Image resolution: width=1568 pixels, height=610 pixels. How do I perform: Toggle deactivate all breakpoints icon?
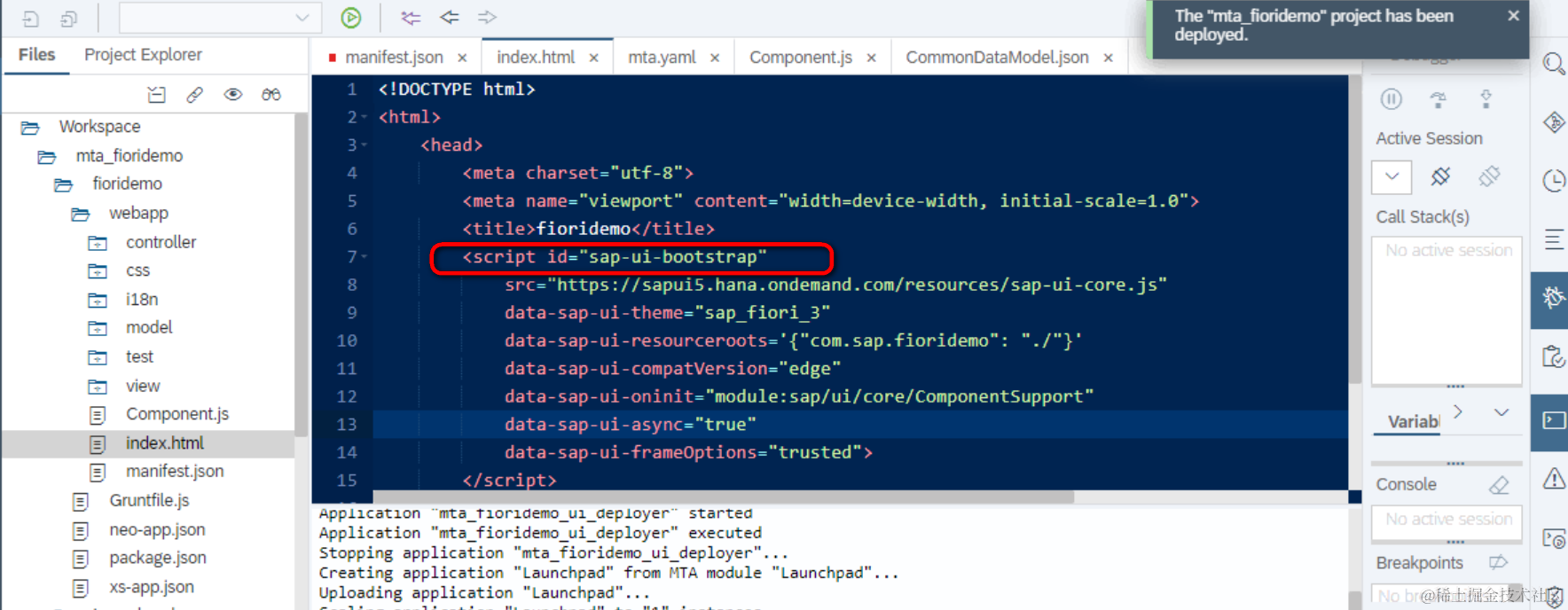pyautogui.click(x=1498, y=562)
